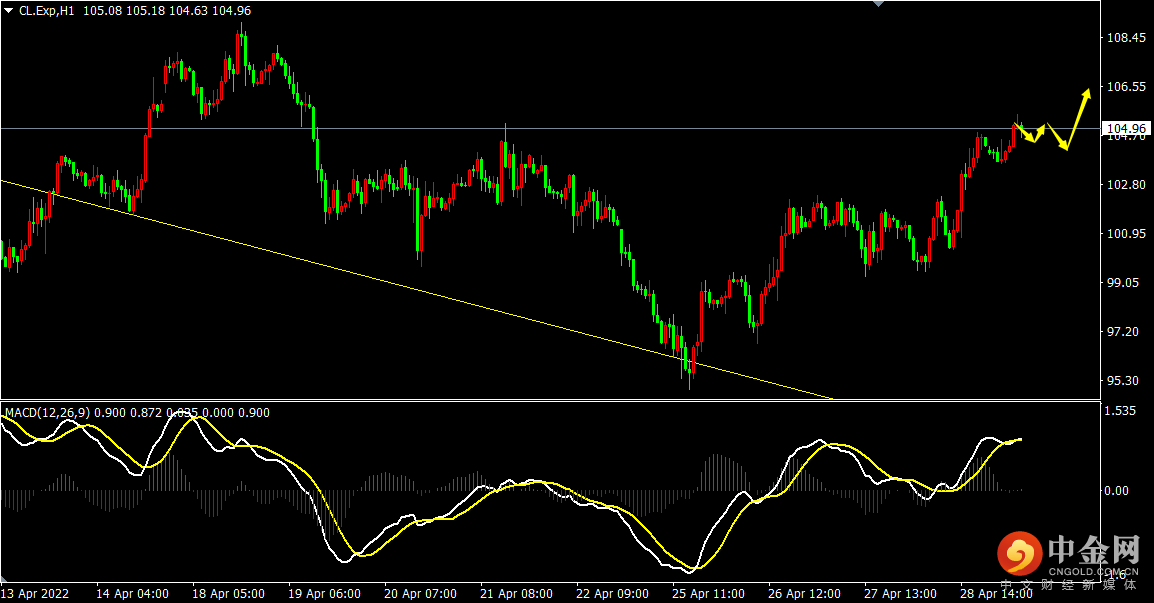Select the MACD(12,26,9) indicator label
Image resolution: width=1154 pixels, height=603 pixels.
pyautogui.click(x=47, y=412)
